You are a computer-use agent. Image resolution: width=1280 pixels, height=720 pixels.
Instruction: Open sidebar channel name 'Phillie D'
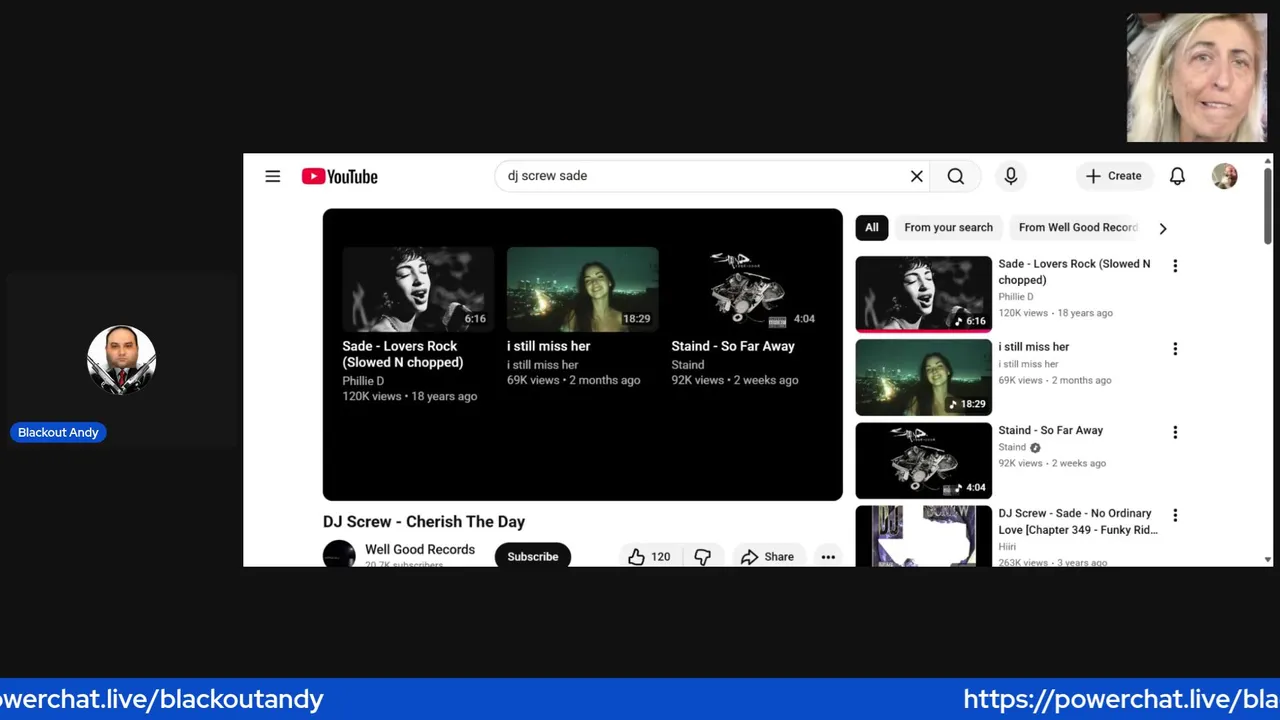pos(1016,296)
